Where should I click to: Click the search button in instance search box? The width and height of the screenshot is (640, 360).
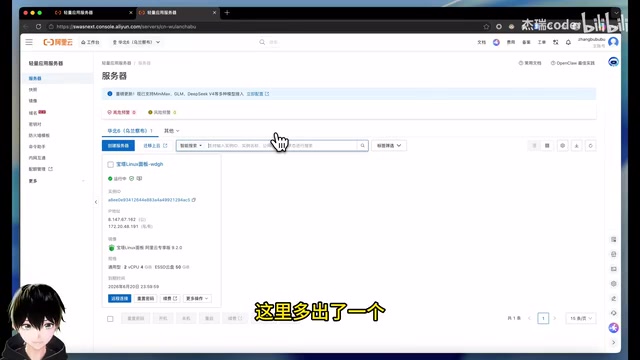362,146
